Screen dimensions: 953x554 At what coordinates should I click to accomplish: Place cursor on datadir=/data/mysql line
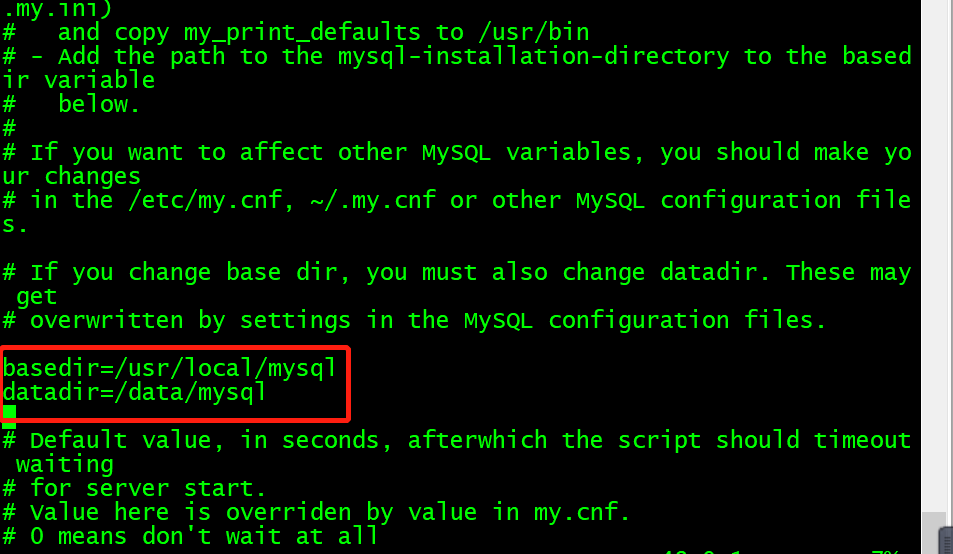[134, 392]
